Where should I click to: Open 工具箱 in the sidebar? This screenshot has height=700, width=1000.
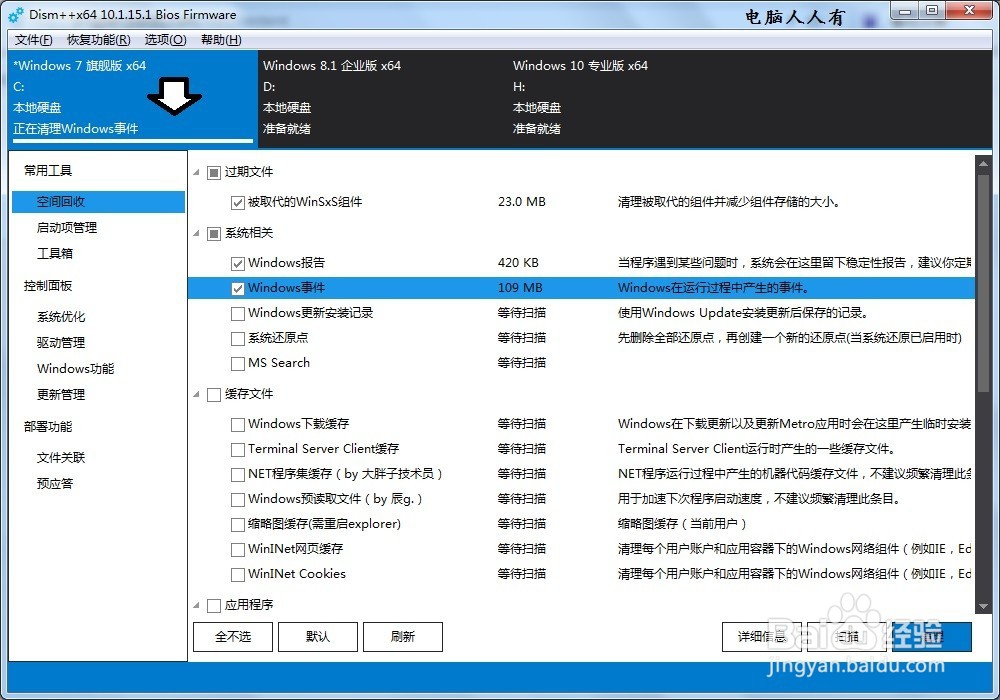(55, 254)
